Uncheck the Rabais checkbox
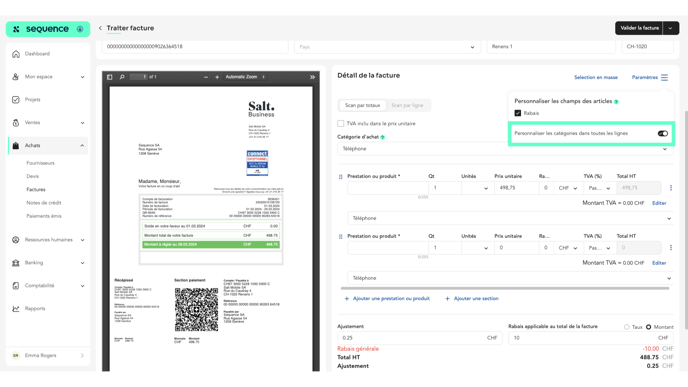 [x=518, y=113]
